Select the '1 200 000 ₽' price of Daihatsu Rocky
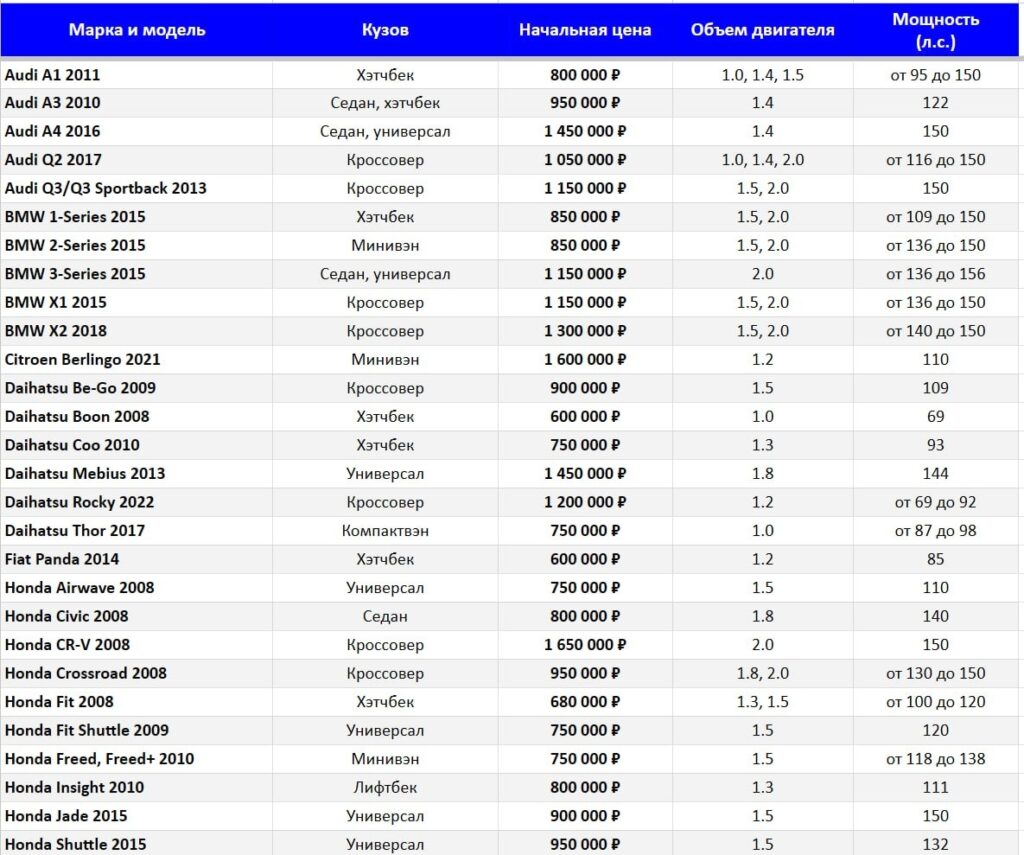This screenshot has width=1024, height=855. point(585,502)
